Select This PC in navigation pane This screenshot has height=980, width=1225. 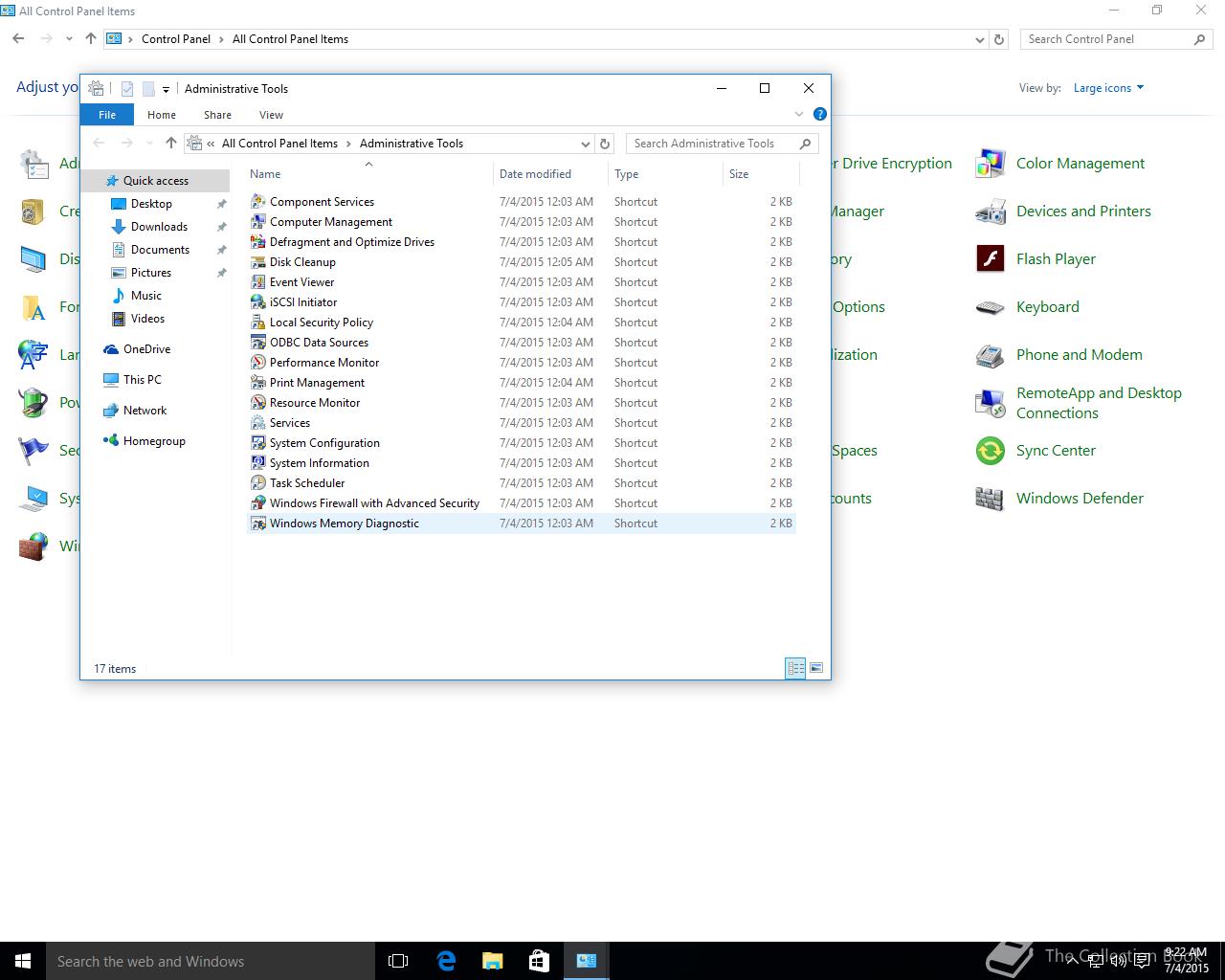click(x=142, y=380)
